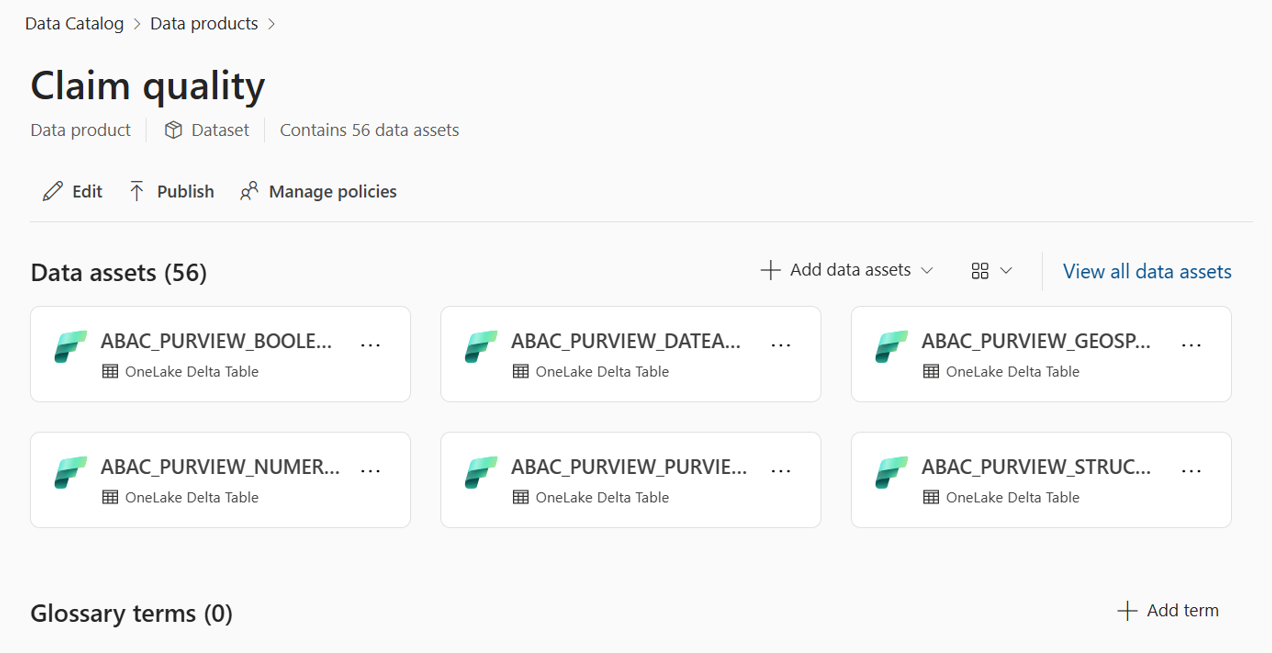Publish the Claim quality data product

(171, 191)
